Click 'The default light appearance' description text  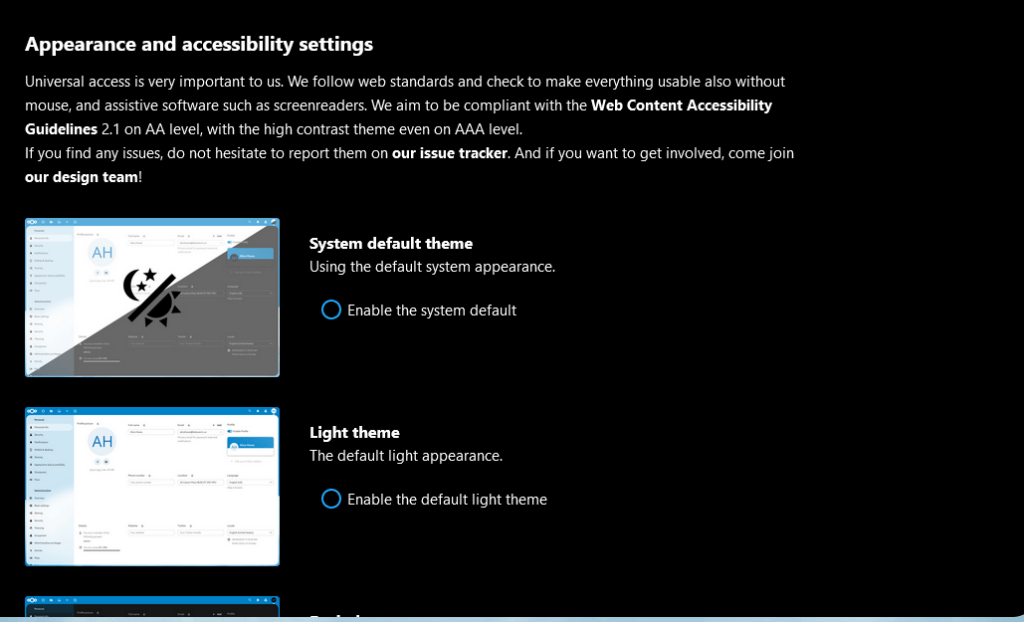click(x=405, y=456)
